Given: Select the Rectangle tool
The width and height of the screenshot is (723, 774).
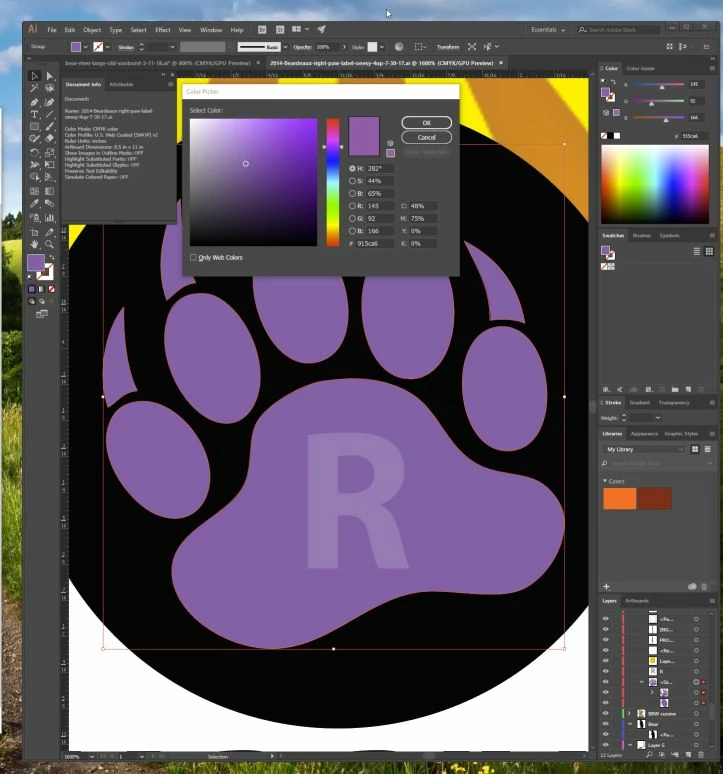Looking at the screenshot, I should click(x=35, y=126).
